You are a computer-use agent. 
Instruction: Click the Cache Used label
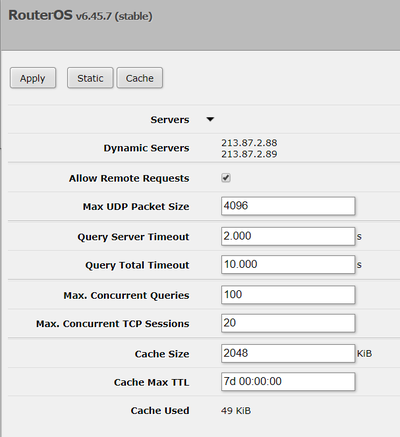pos(160,410)
